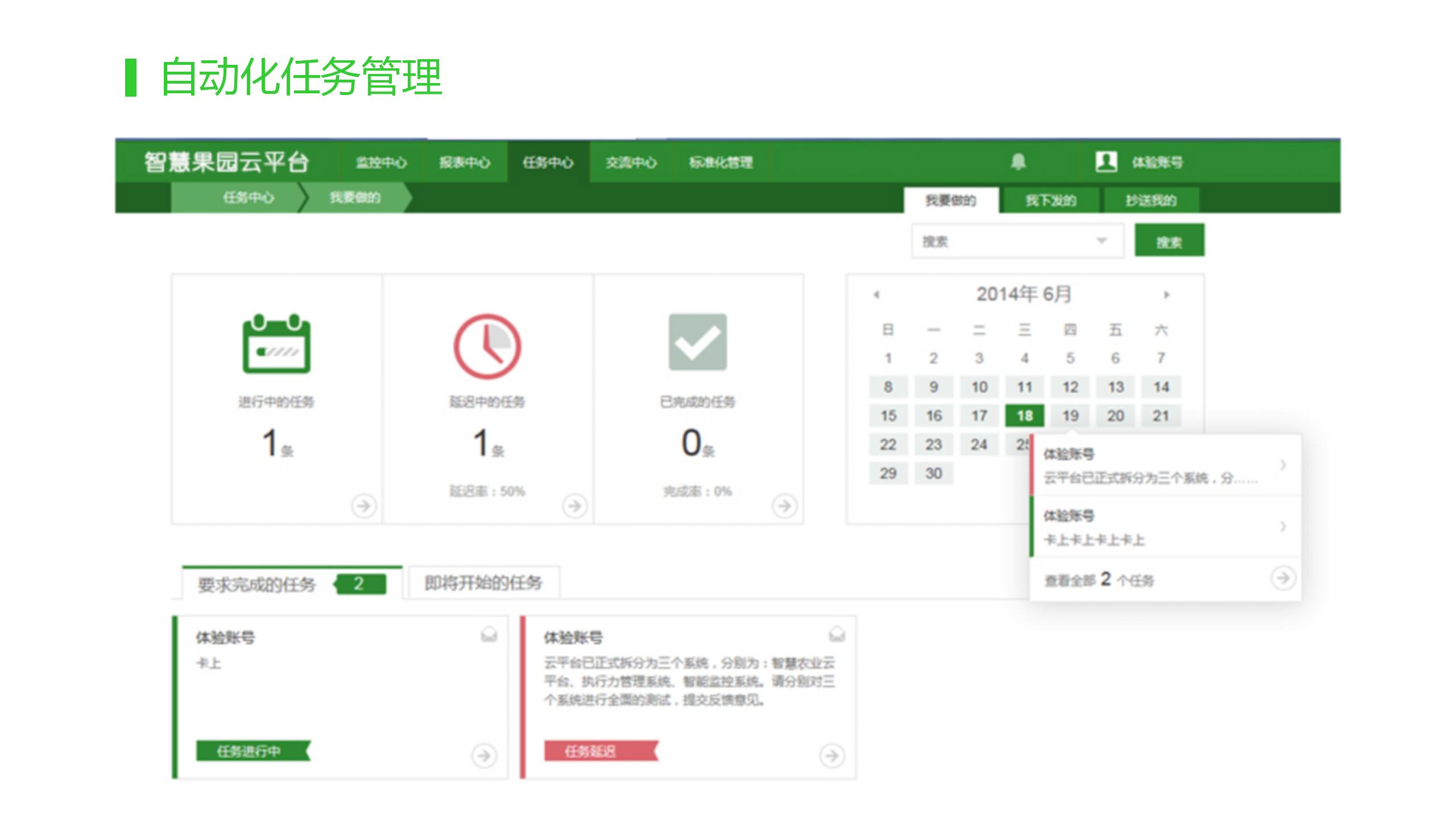
Task: Switch to 即将开始的任务 tab
Action: tap(483, 582)
